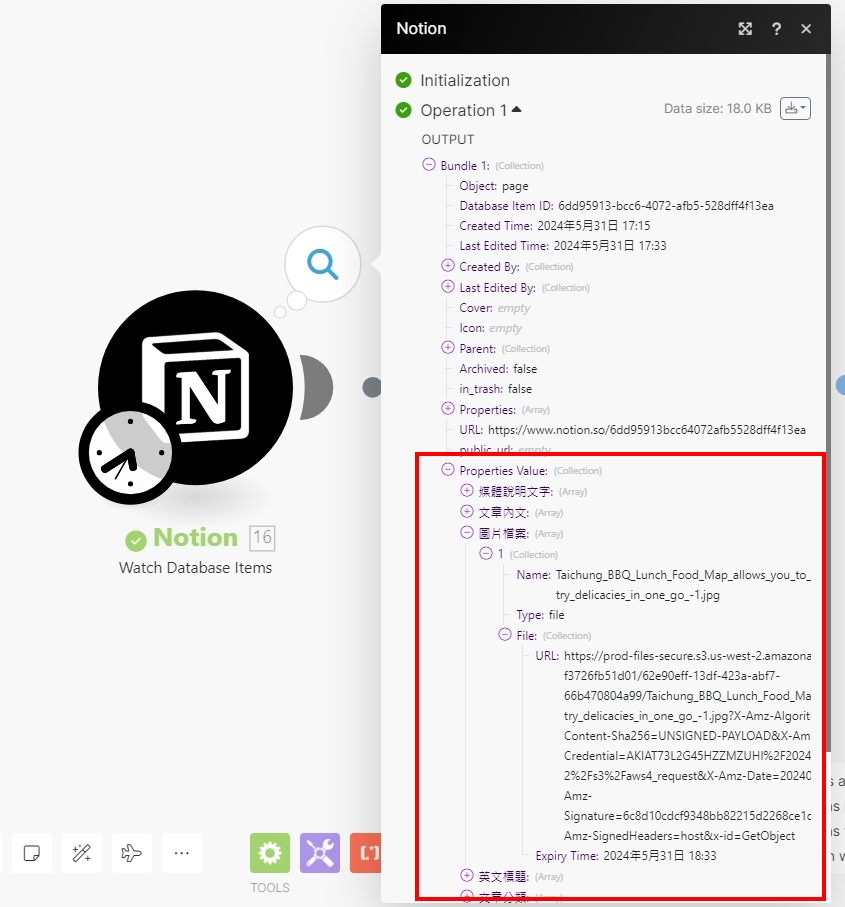The height and width of the screenshot is (907, 845).
Task: Select the paper airplane icon
Action: pyautogui.click(x=131, y=853)
